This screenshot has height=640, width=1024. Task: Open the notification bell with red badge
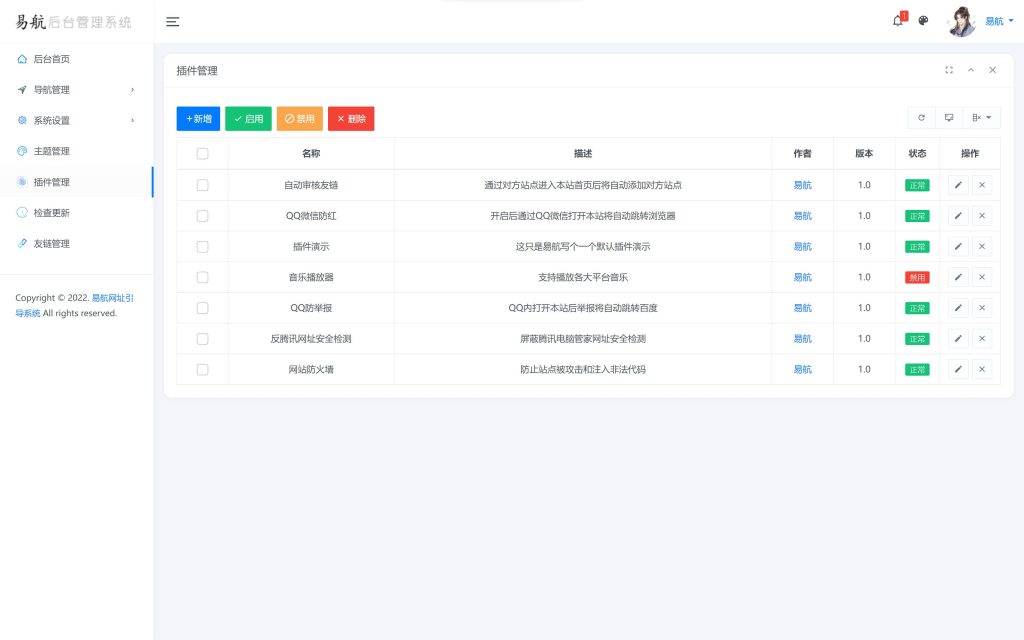[897, 20]
